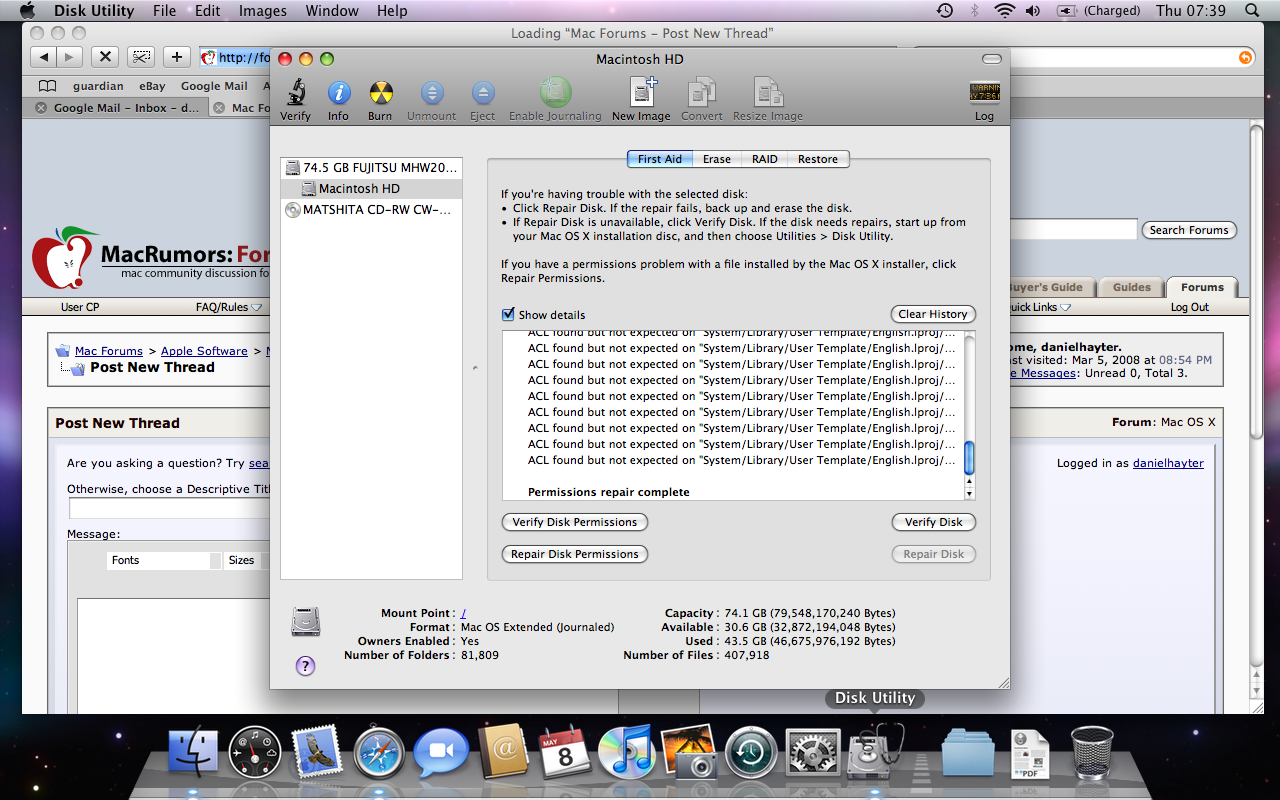The width and height of the screenshot is (1280, 800).
Task: Launch iTunes from the Dock
Action: (x=626, y=751)
